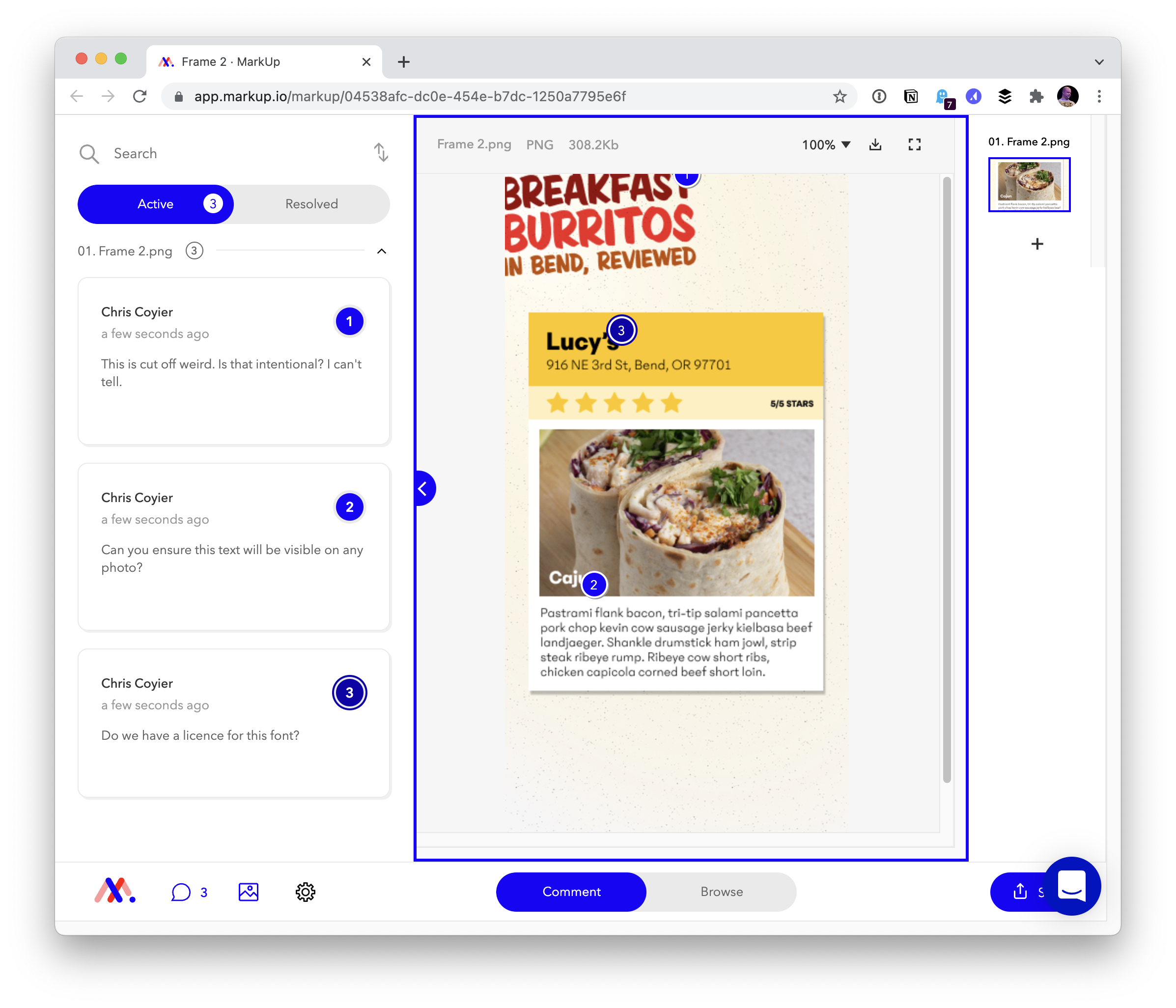1176x1008 pixels.
Task: Click the MarkUp logo icon
Action: tap(114, 891)
